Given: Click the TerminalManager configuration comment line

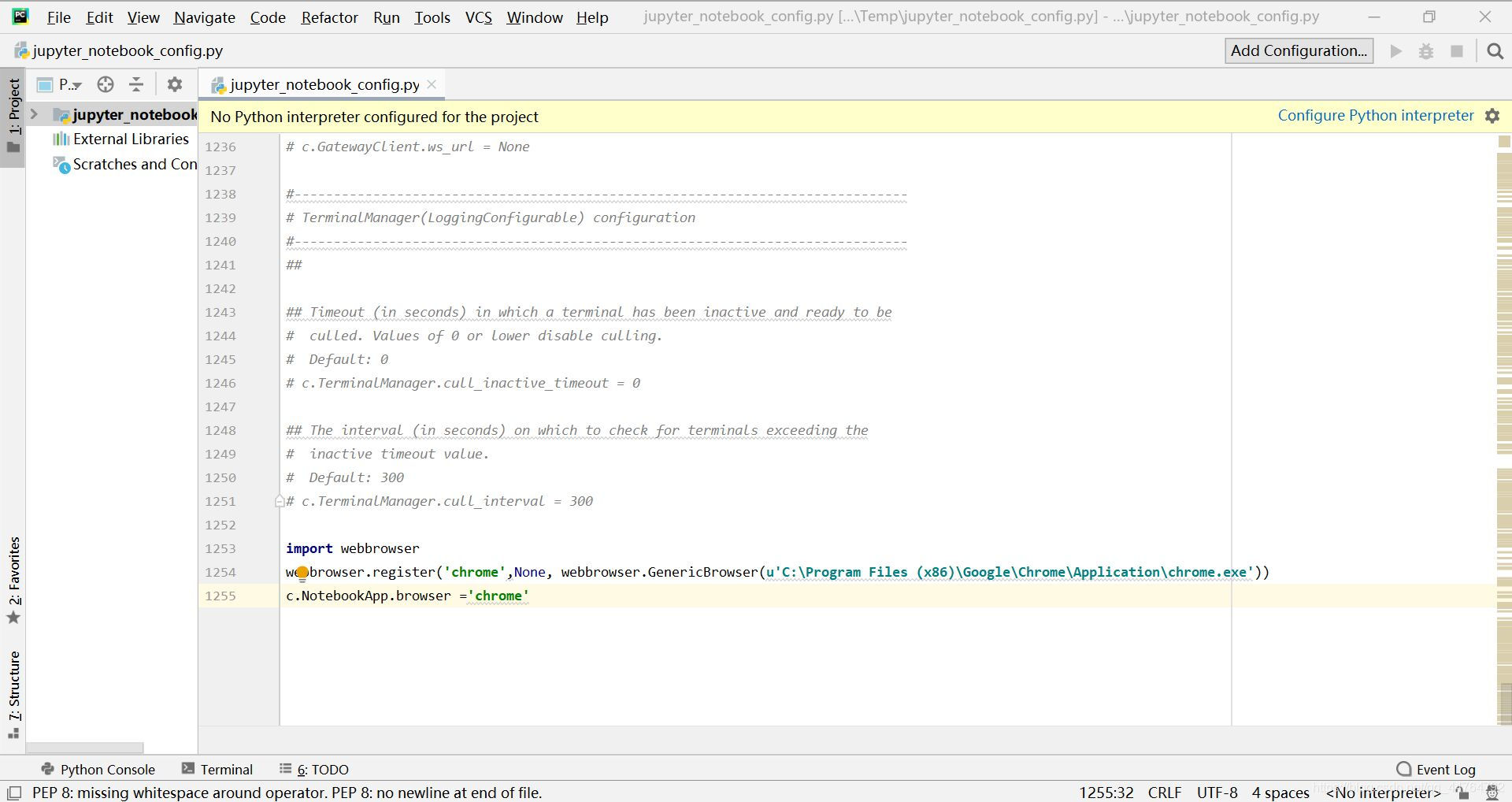Looking at the screenshot, I should (491, 218).
